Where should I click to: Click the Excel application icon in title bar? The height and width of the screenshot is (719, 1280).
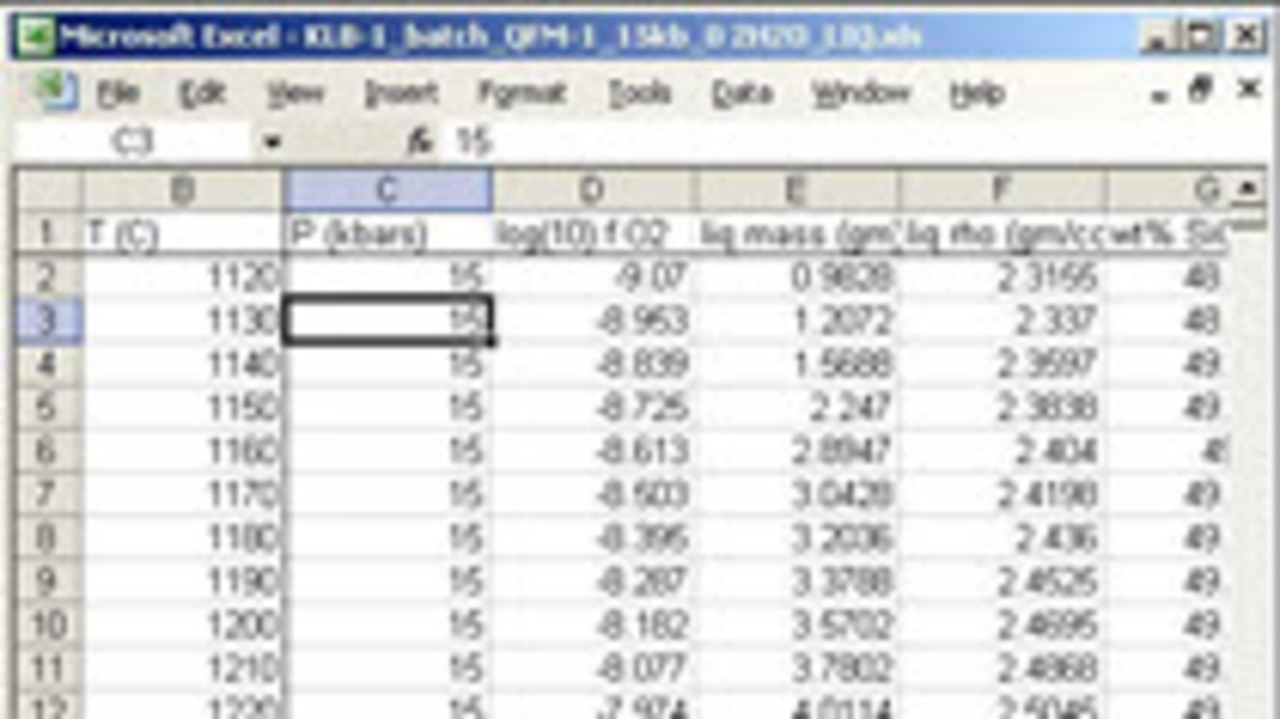pos(37,37)
